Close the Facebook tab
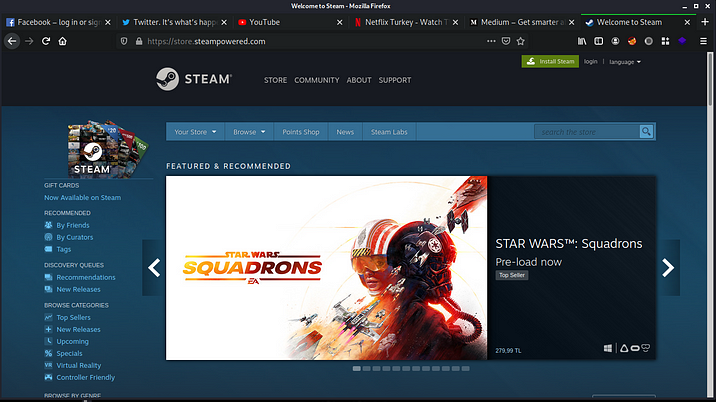The image size is (716, 402). click(108, 22)
